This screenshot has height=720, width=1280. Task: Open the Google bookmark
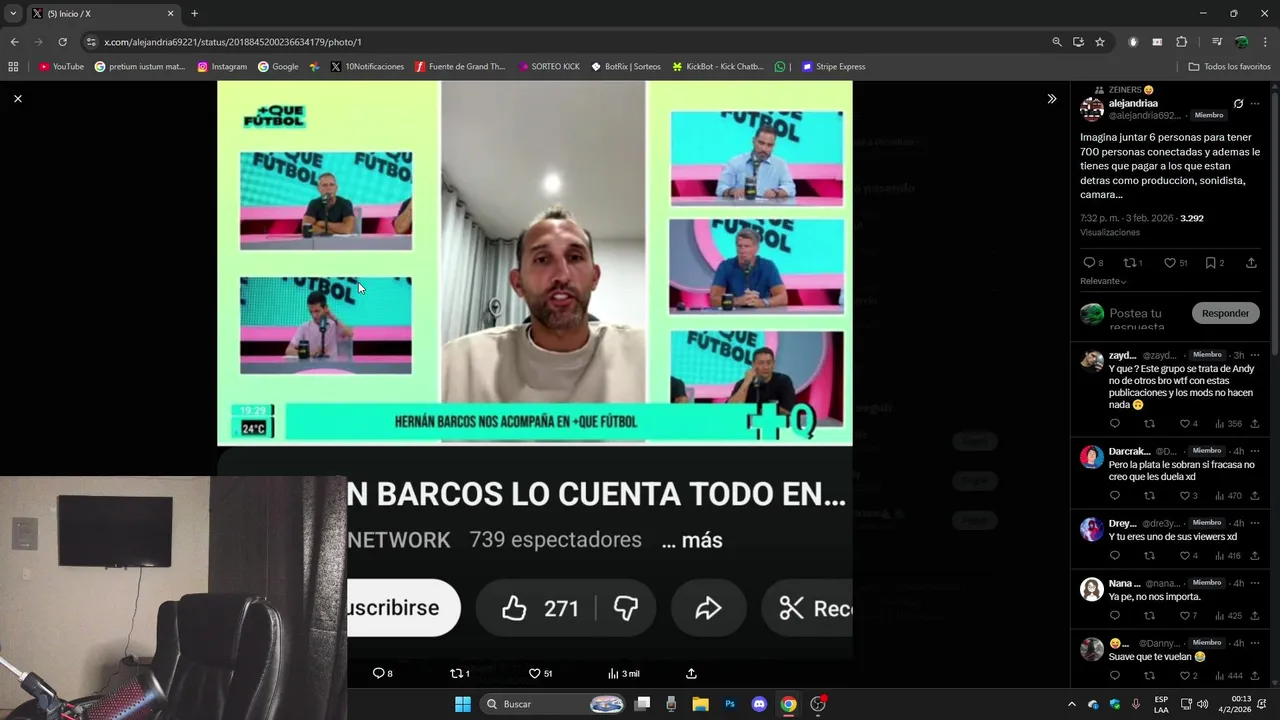click(278, 67)
